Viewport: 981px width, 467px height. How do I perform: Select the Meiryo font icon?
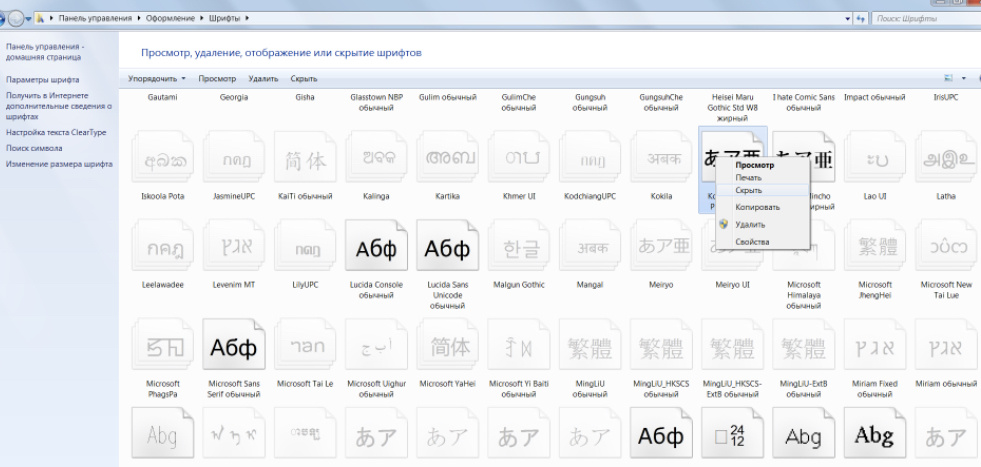tap(661, 245)
